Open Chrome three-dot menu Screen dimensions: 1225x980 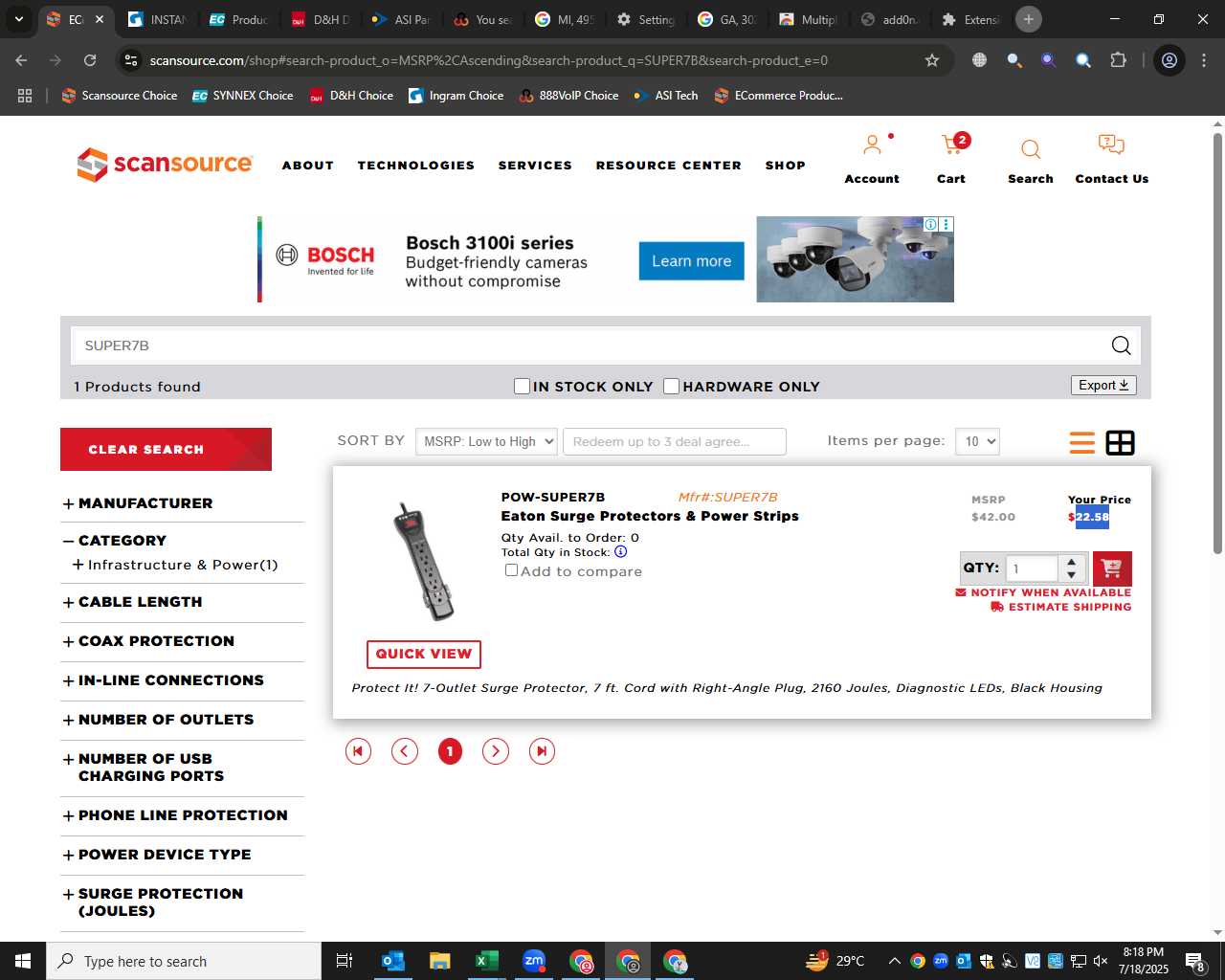[x=1203, y=60]
